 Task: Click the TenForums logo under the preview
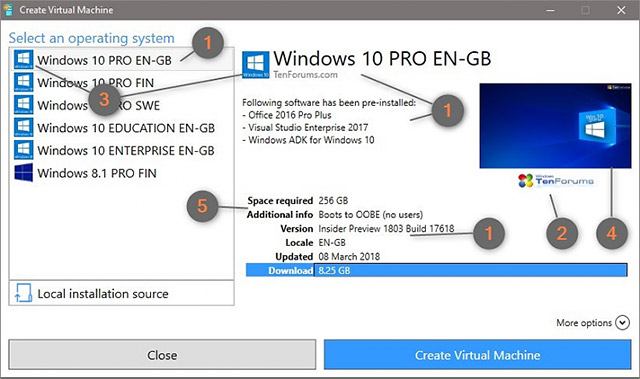[556, 180]
